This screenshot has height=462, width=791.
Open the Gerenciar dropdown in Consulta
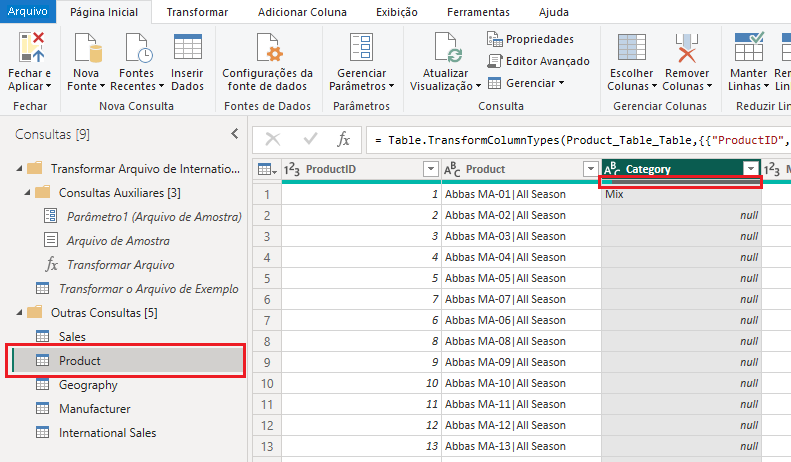526,83
